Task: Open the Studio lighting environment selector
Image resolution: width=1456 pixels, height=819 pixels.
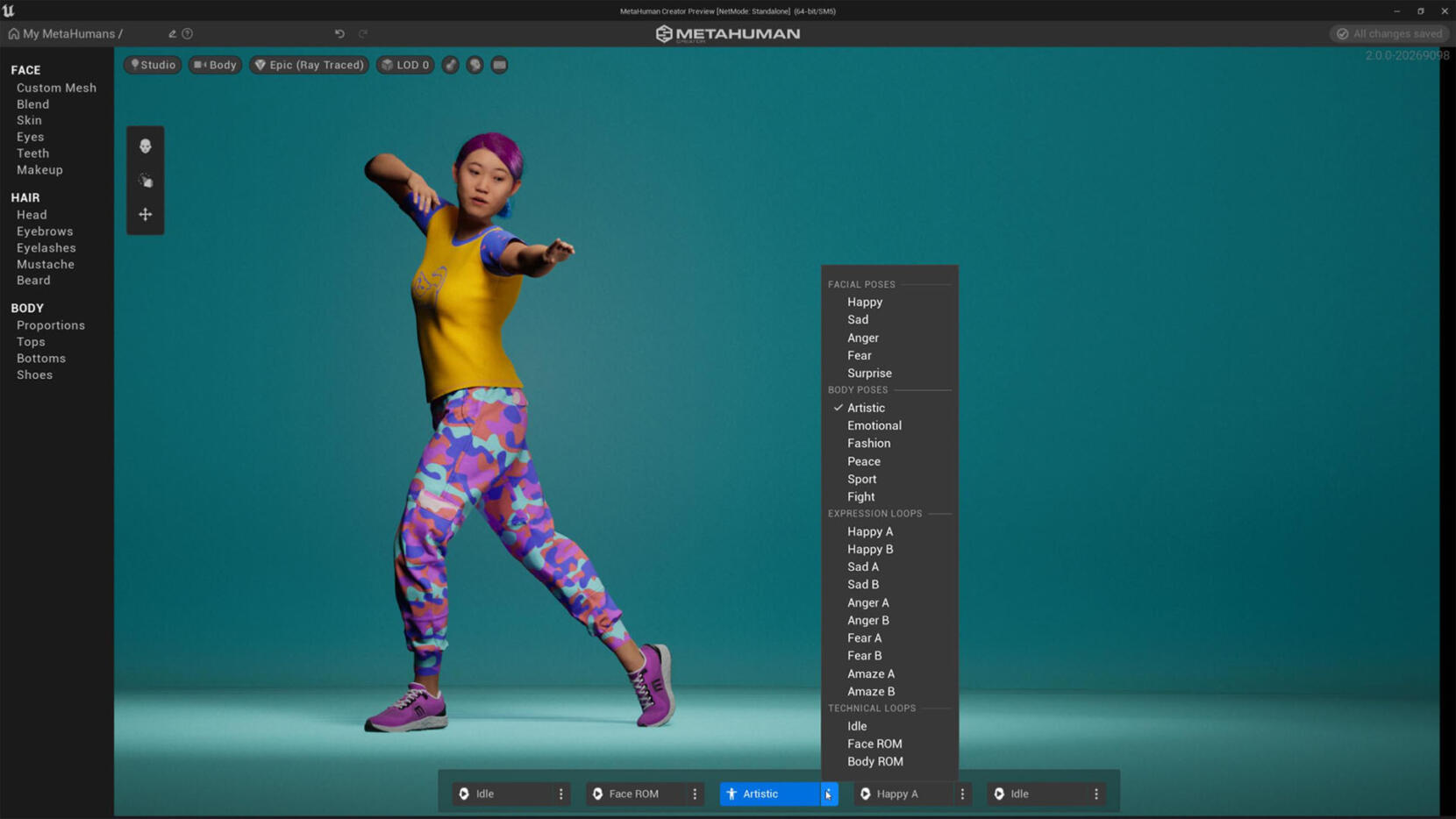Action: (152, 65)
